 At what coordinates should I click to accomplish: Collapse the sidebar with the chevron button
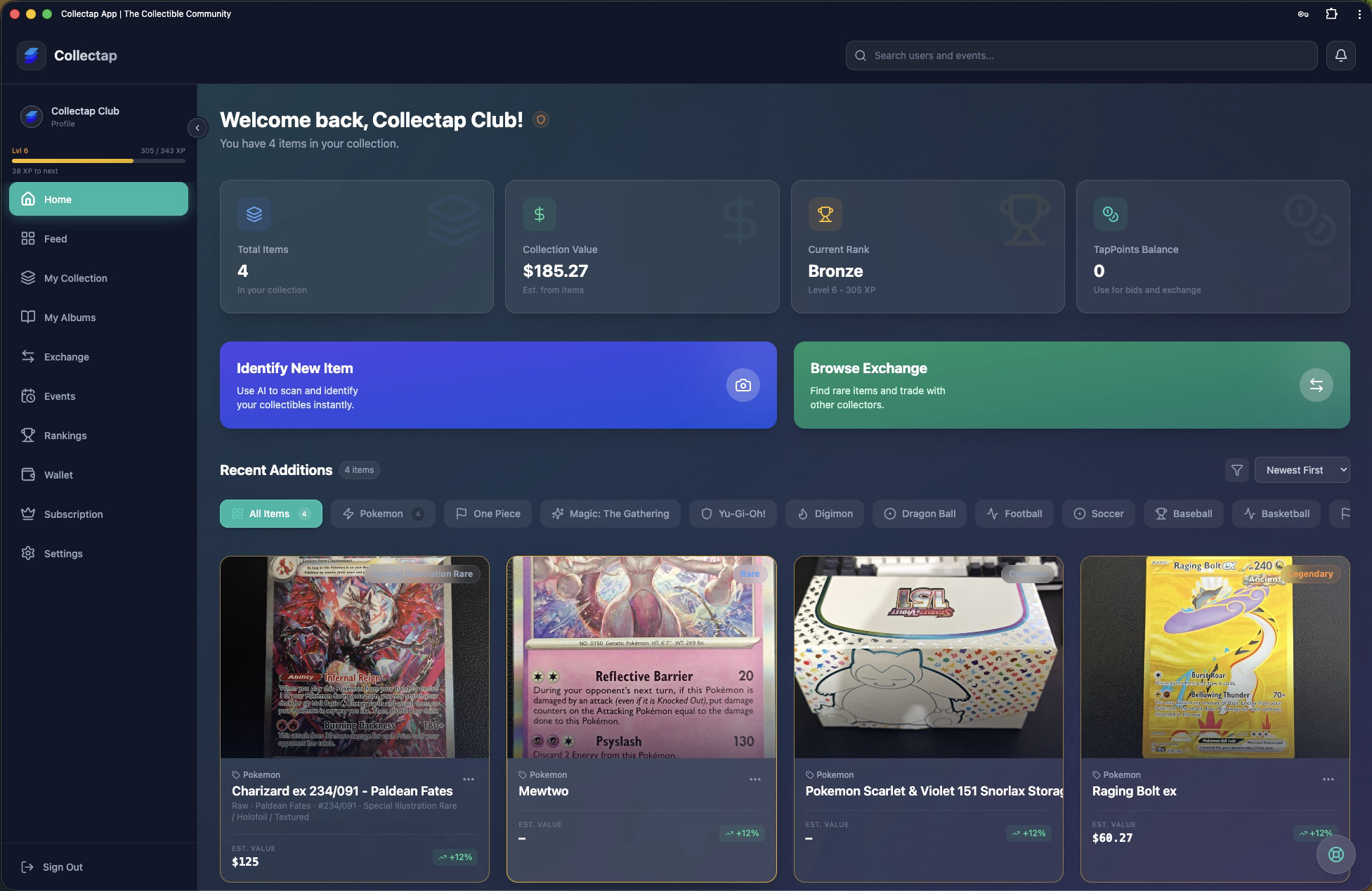197,128
